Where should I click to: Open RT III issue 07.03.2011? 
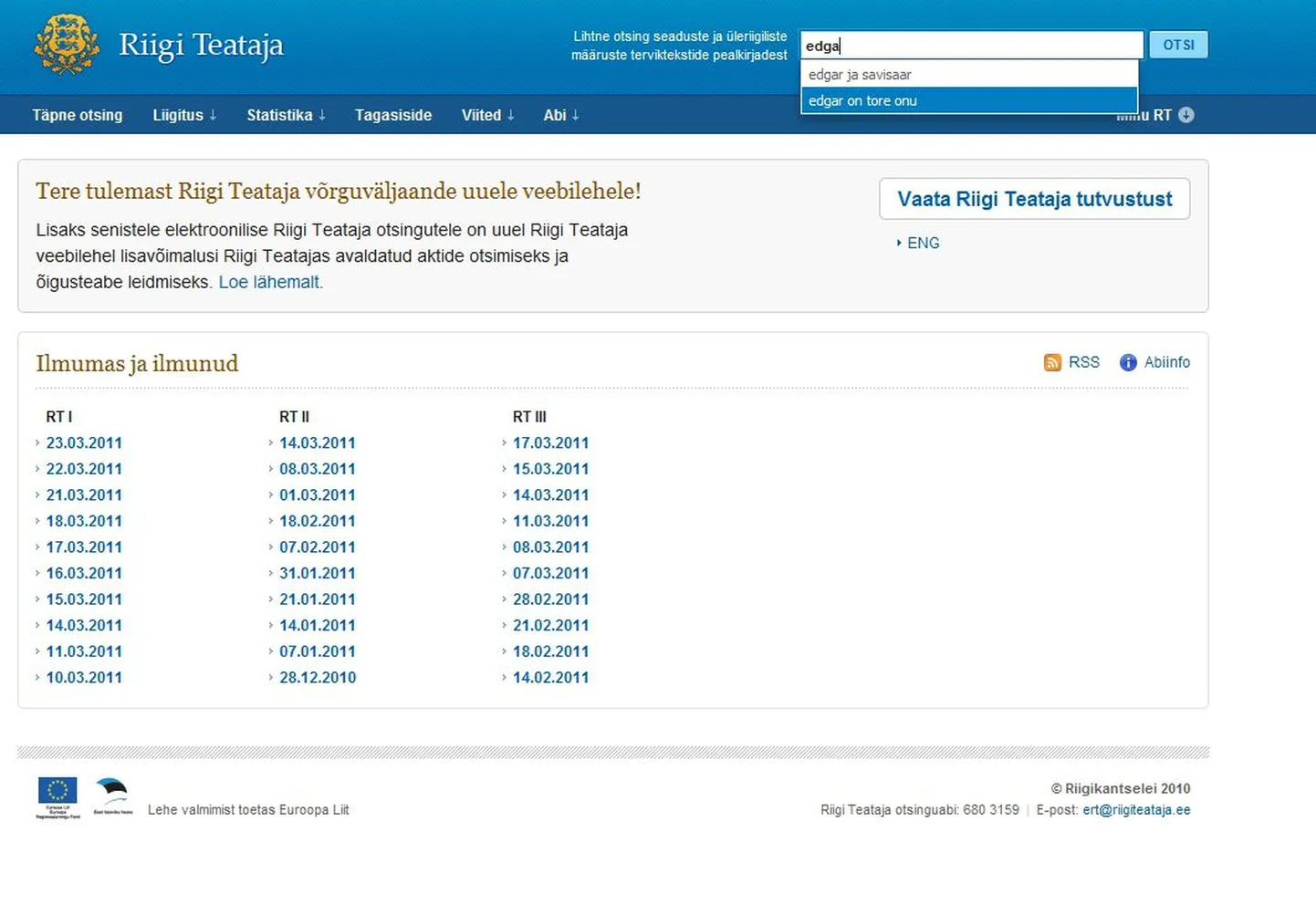pos(551,573)
